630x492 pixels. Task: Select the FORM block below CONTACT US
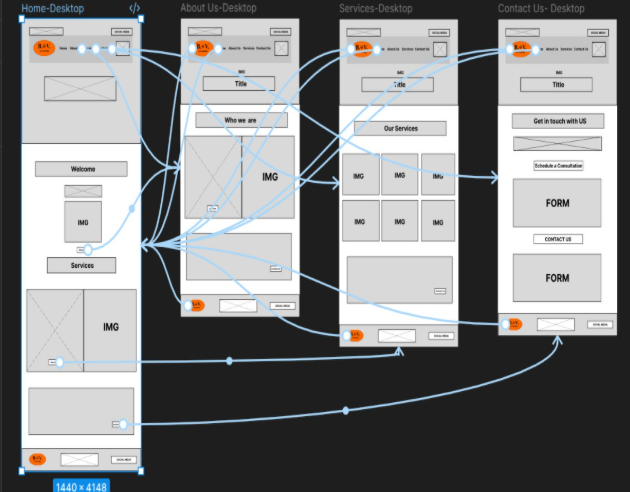pos(557,278)
